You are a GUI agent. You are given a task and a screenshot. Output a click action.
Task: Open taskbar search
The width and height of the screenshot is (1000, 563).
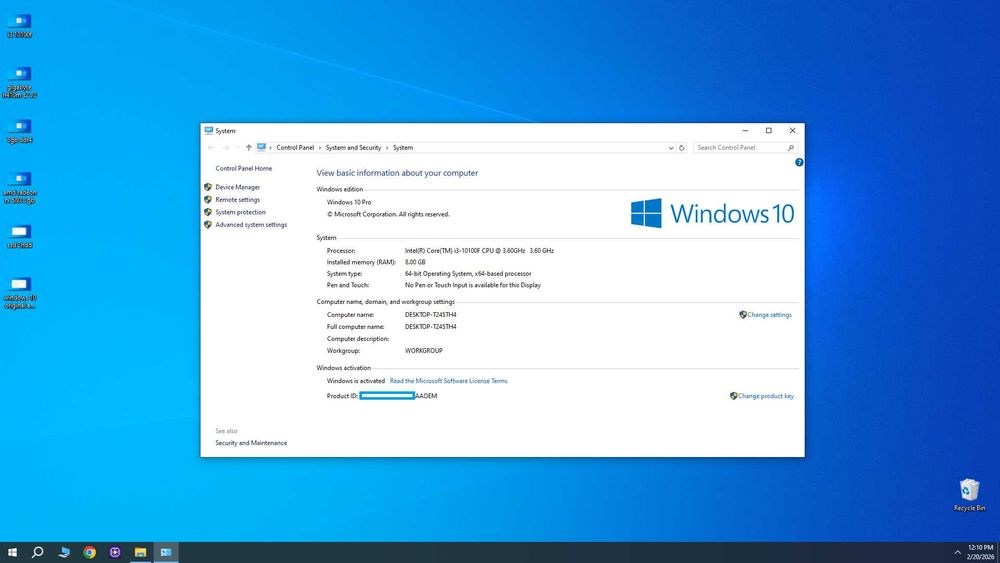click(38, 552)
